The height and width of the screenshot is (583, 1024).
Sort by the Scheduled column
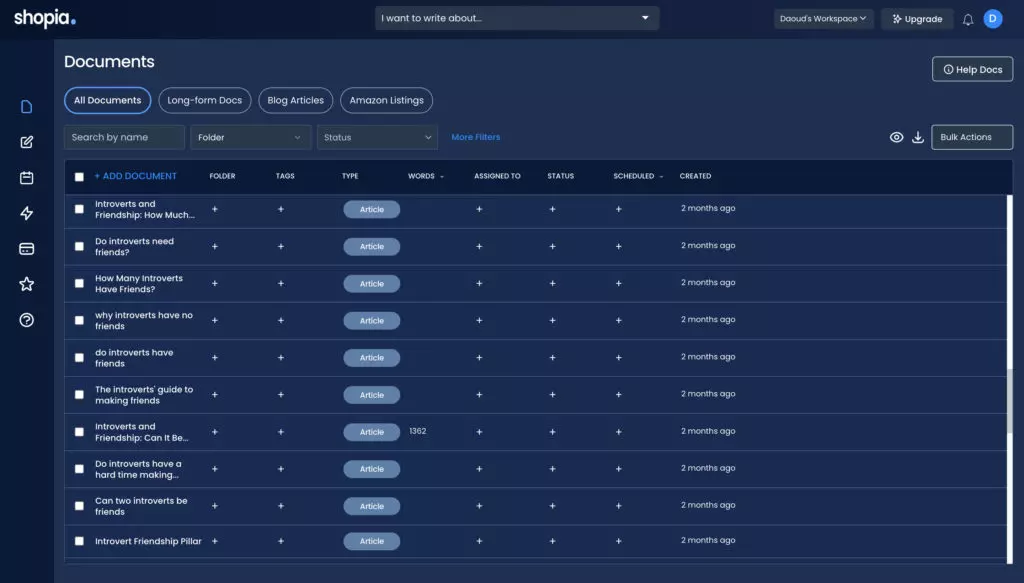638,176
